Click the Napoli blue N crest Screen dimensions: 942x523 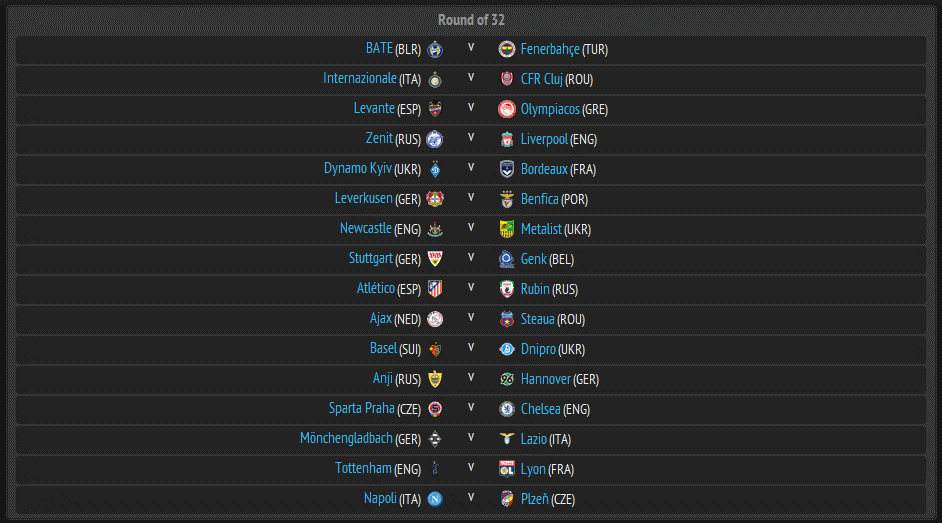(435, 499)
